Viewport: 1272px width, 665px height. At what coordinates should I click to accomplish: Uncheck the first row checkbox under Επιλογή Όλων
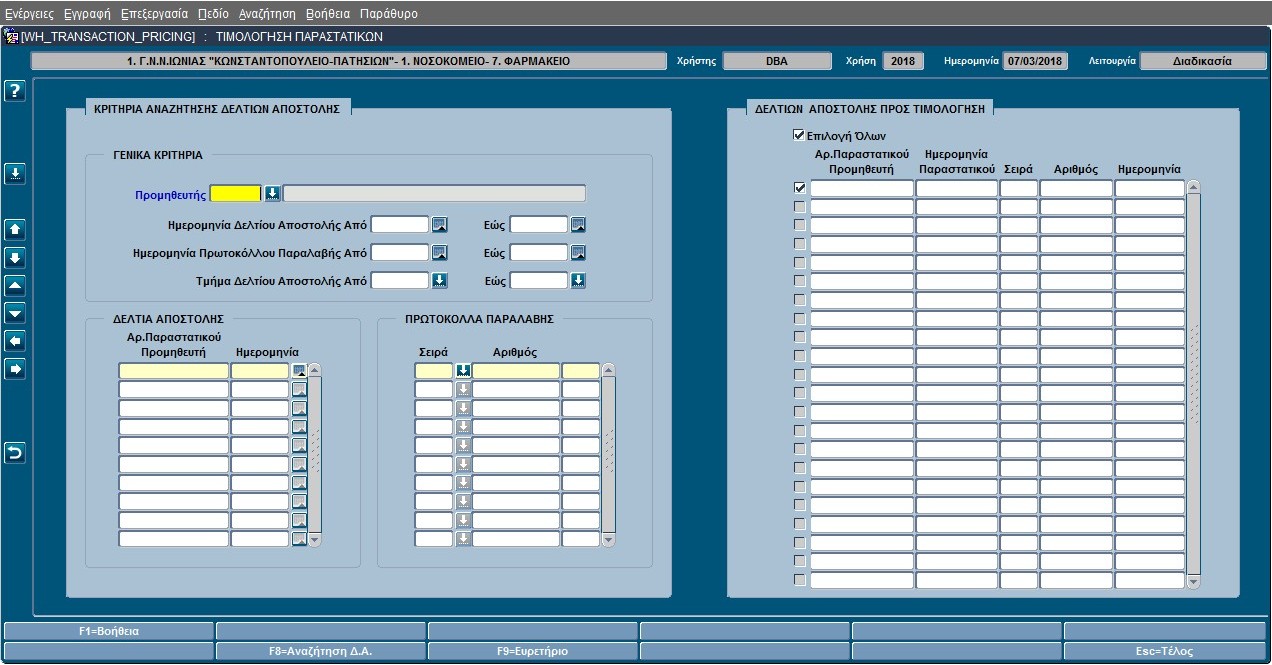click(x=799, y=188)
